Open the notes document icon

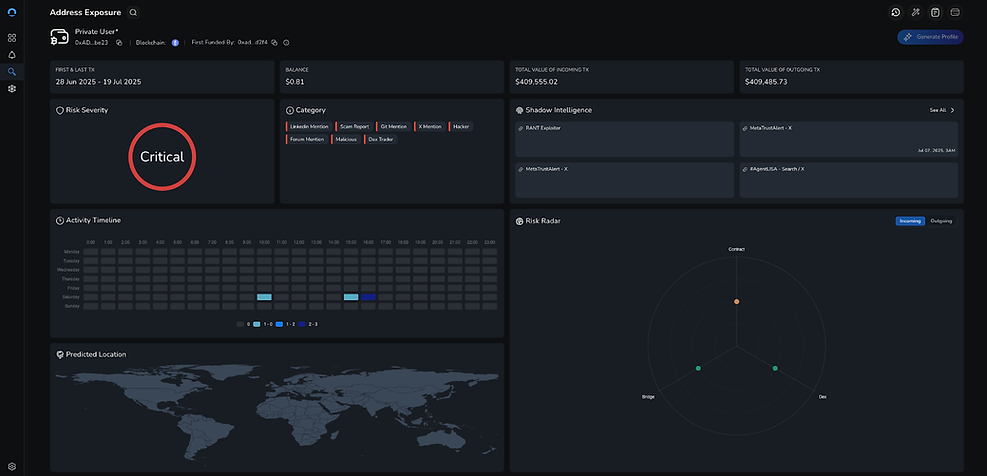935,12
